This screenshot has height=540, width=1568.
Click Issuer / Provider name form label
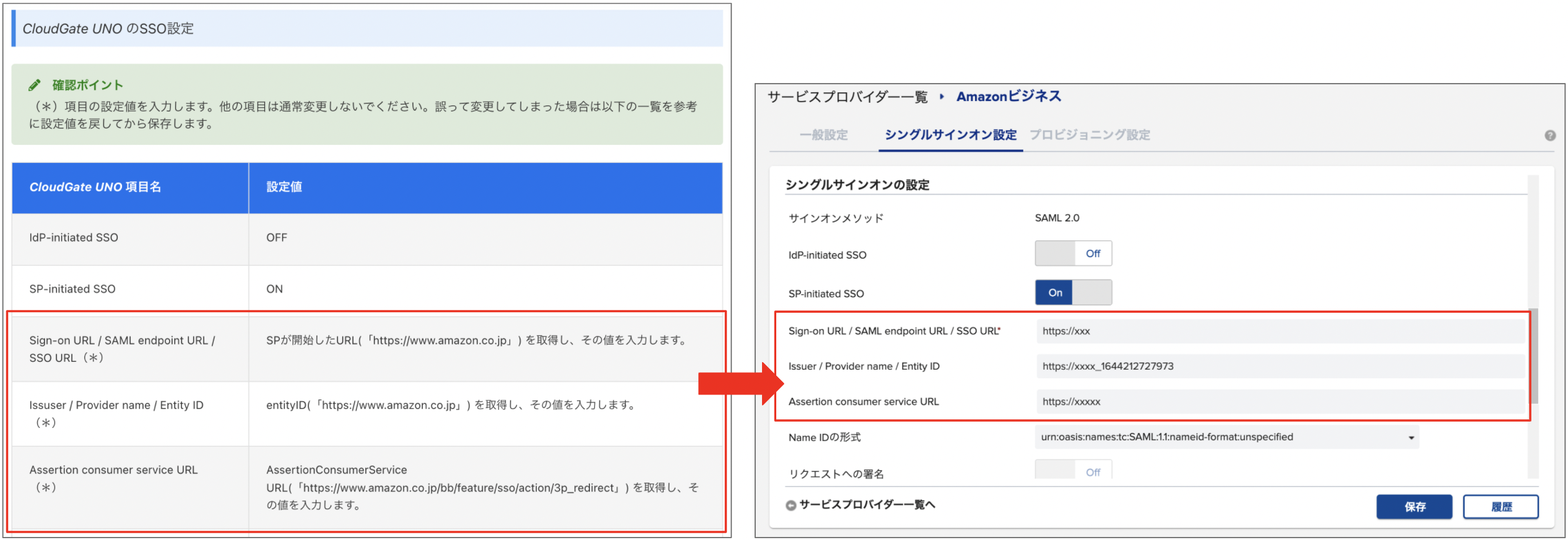click(x=864, y=367)
